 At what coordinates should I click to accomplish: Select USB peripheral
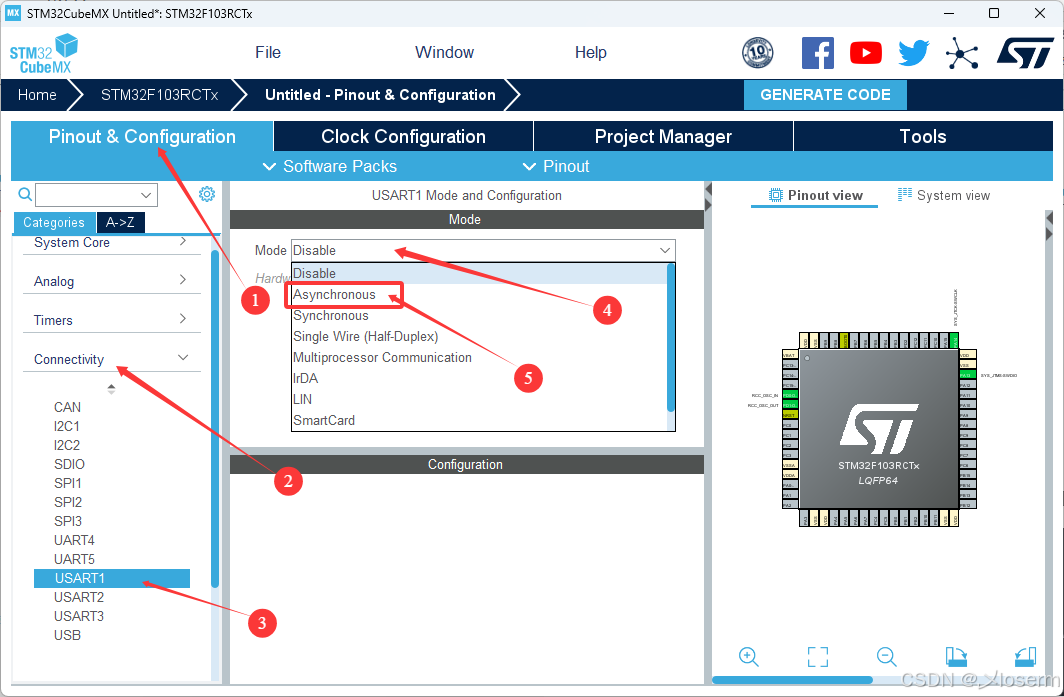pos(67,635)
